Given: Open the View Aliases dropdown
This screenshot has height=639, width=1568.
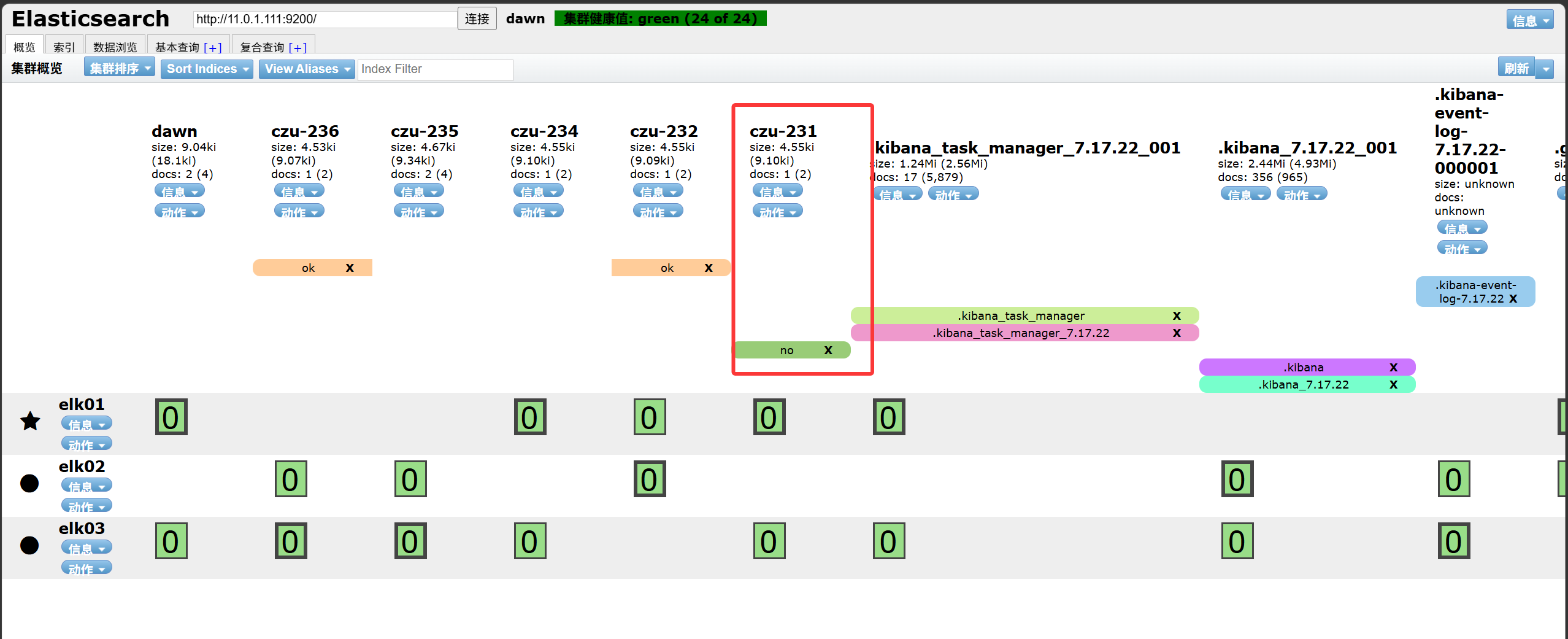Looking at the screenshot, I should coord(307,69).
